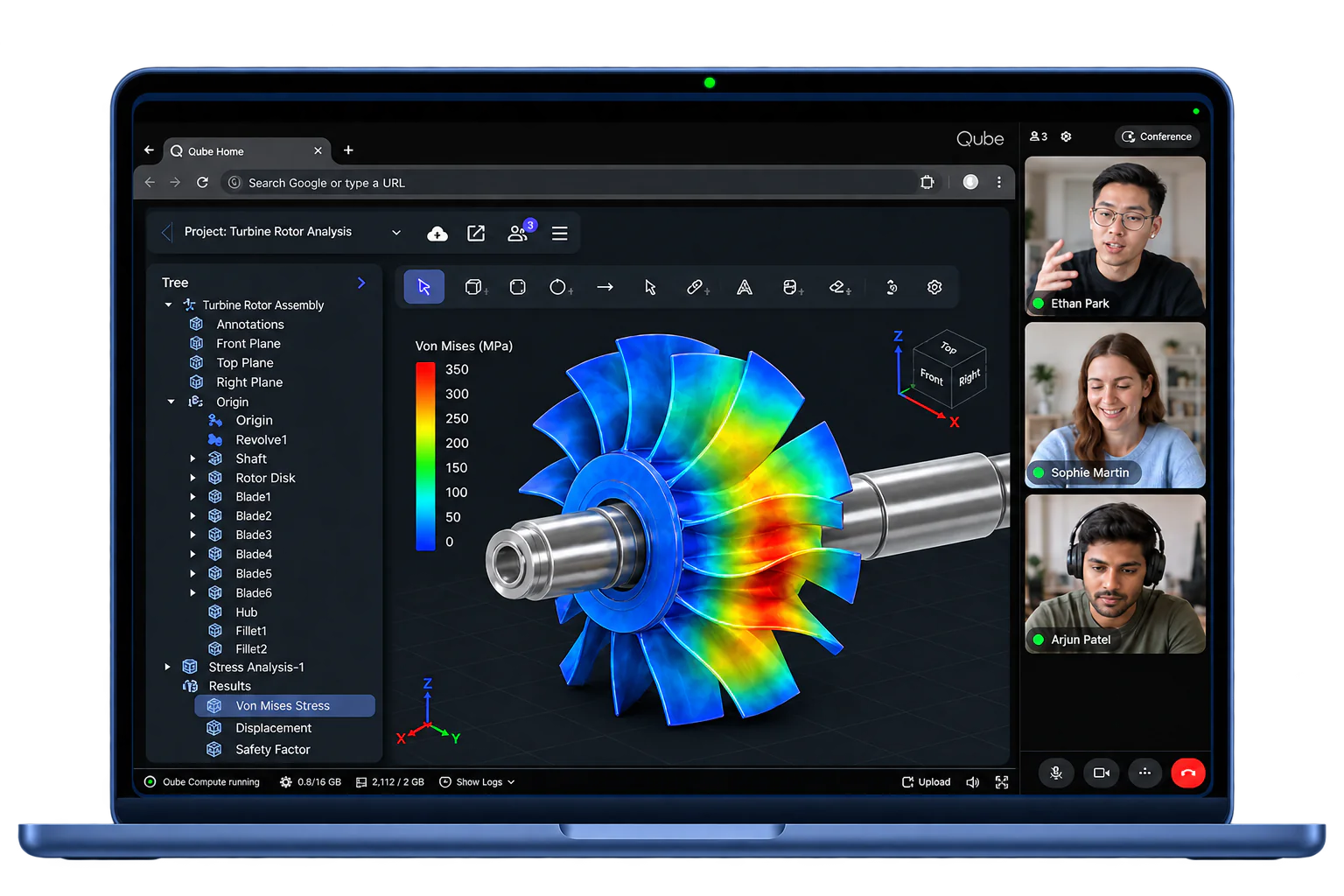Open browser extensions puzzle icon
The height and width of the screenshot is (896, 1344).
(927, 182)
